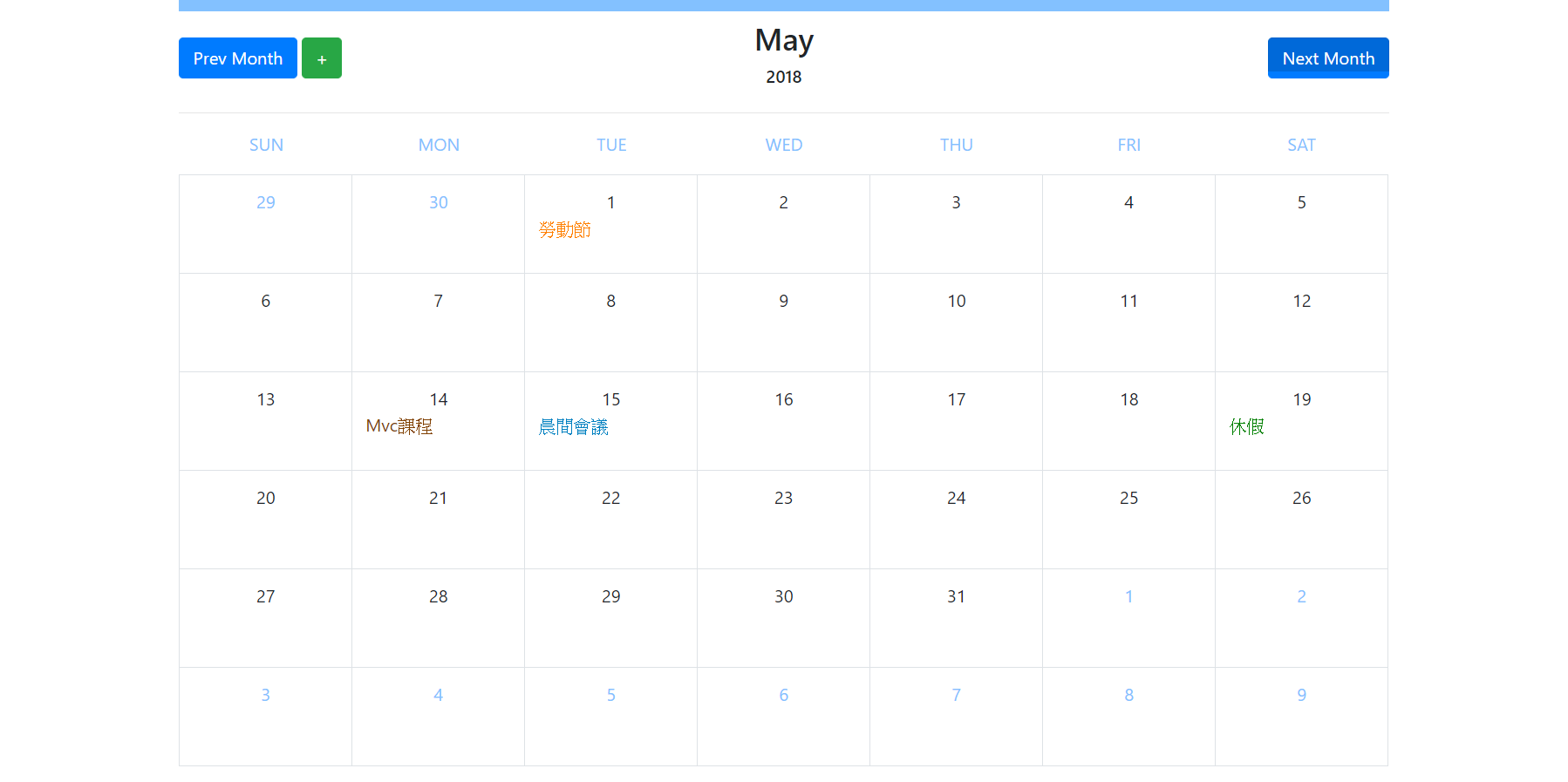Select April 29 in the first row
1568x782 pixels.
point(265,223)
